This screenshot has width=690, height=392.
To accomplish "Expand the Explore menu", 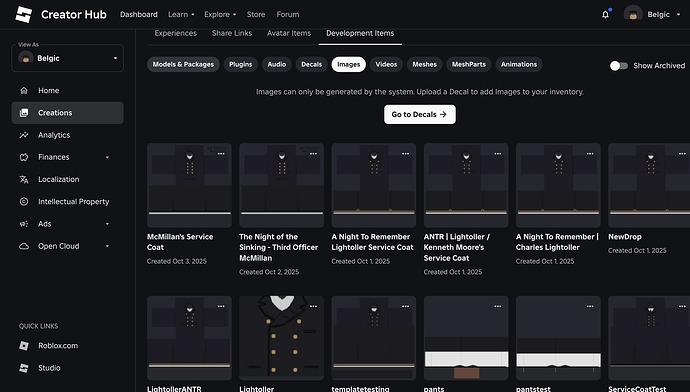I will (220, 15).
